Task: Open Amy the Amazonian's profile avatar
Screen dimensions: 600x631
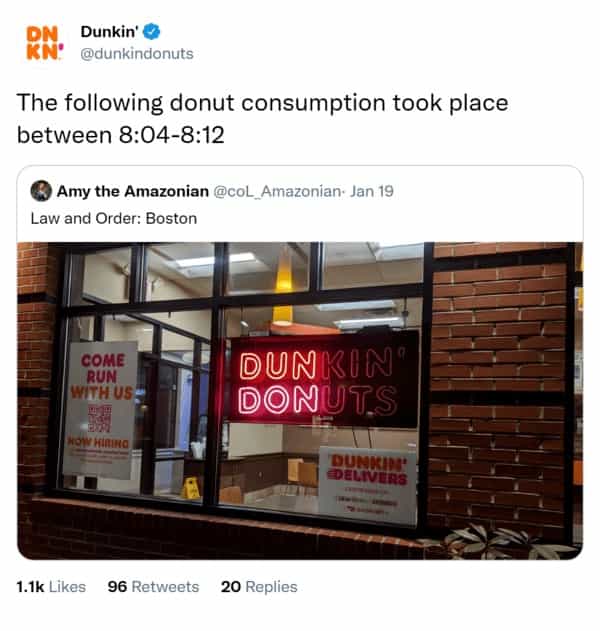Action: (x=41, y=191)
